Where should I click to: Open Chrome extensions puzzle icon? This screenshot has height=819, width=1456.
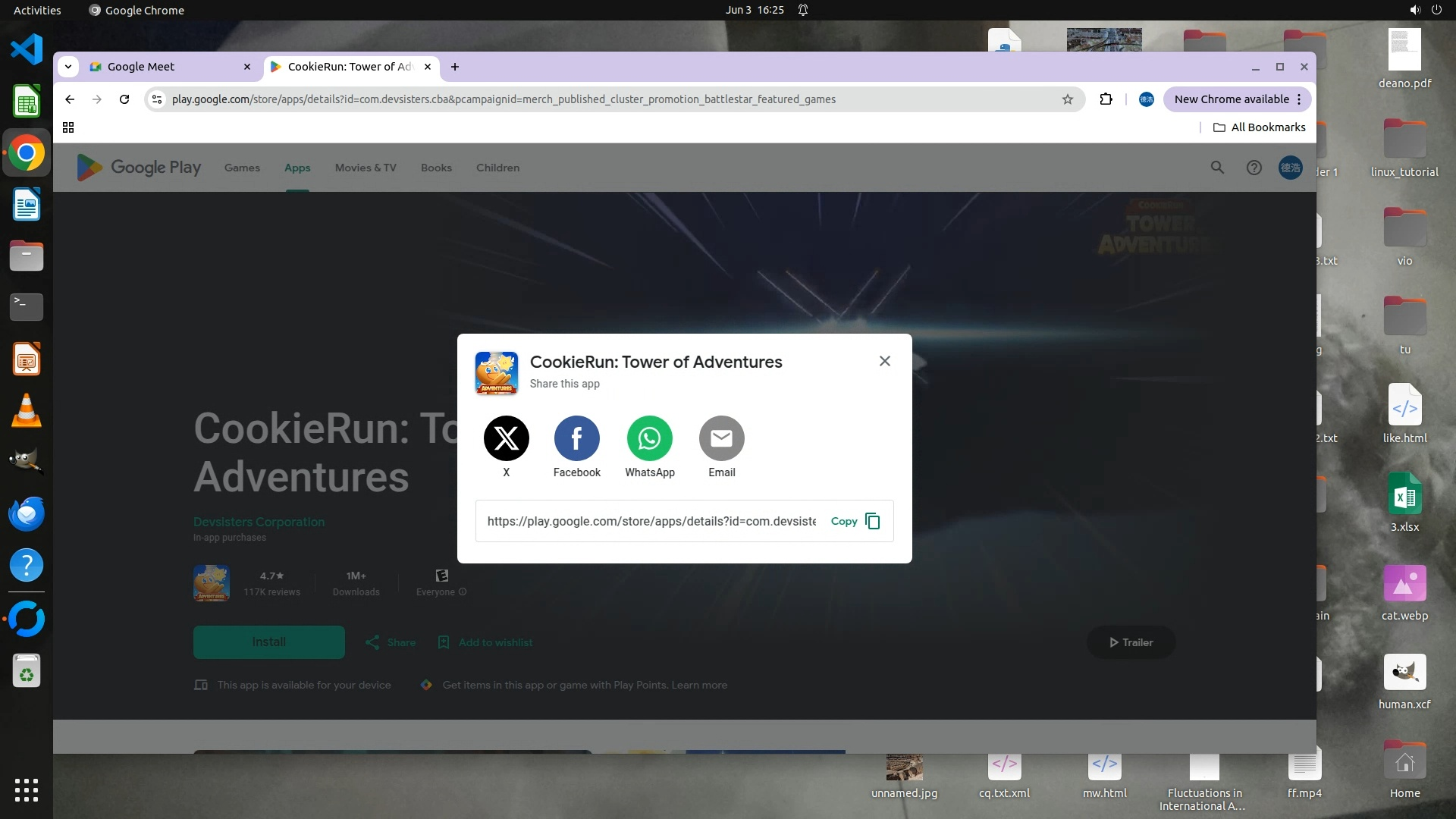point(1106,99)
